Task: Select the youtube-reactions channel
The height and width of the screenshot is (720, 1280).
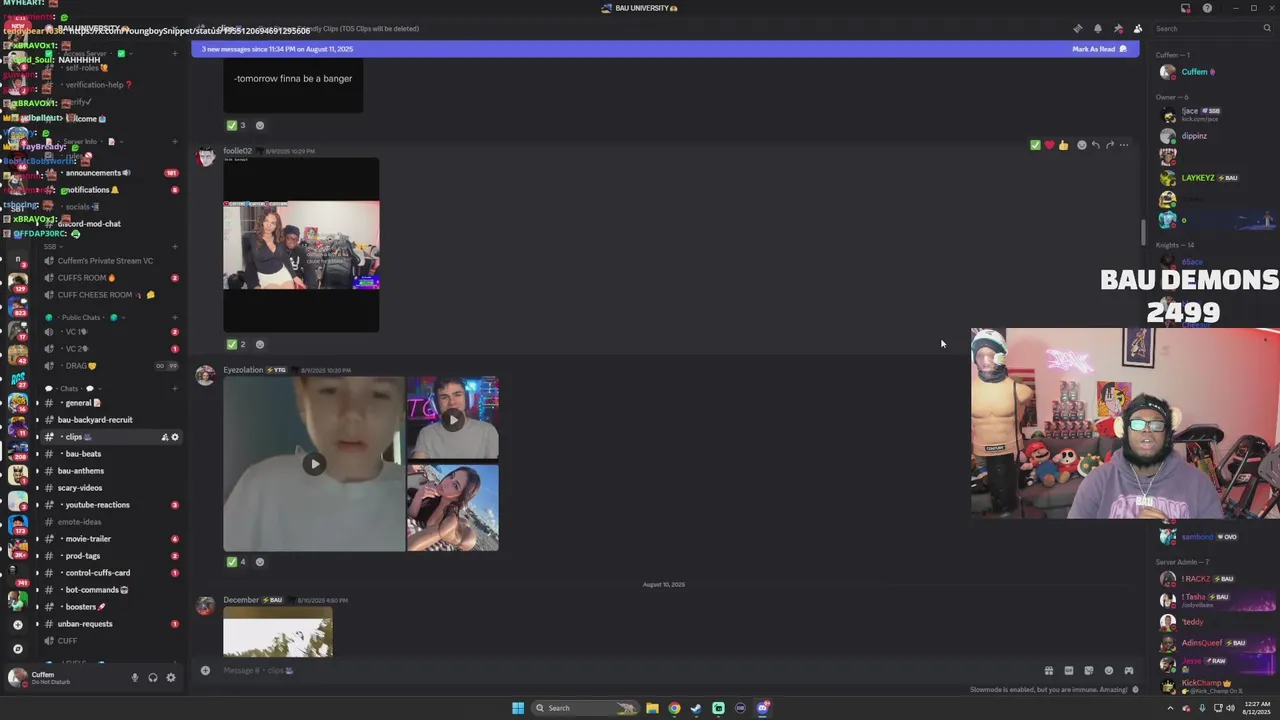Action: pos(110,505)
